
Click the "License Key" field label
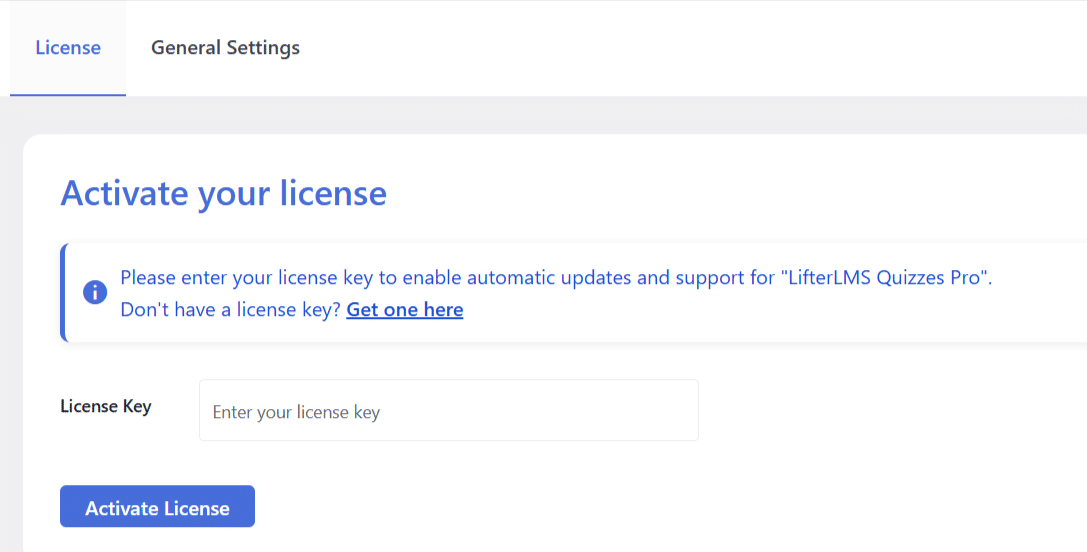coord(106,406)
